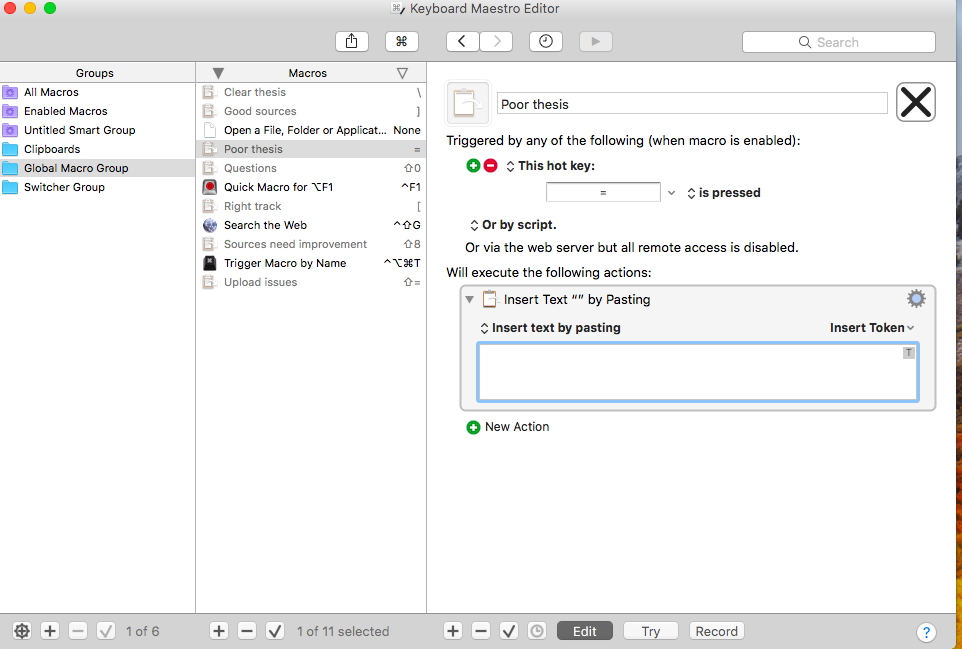
Task: Open 'This hot key' trigger type popup
Action: point(550,166)
